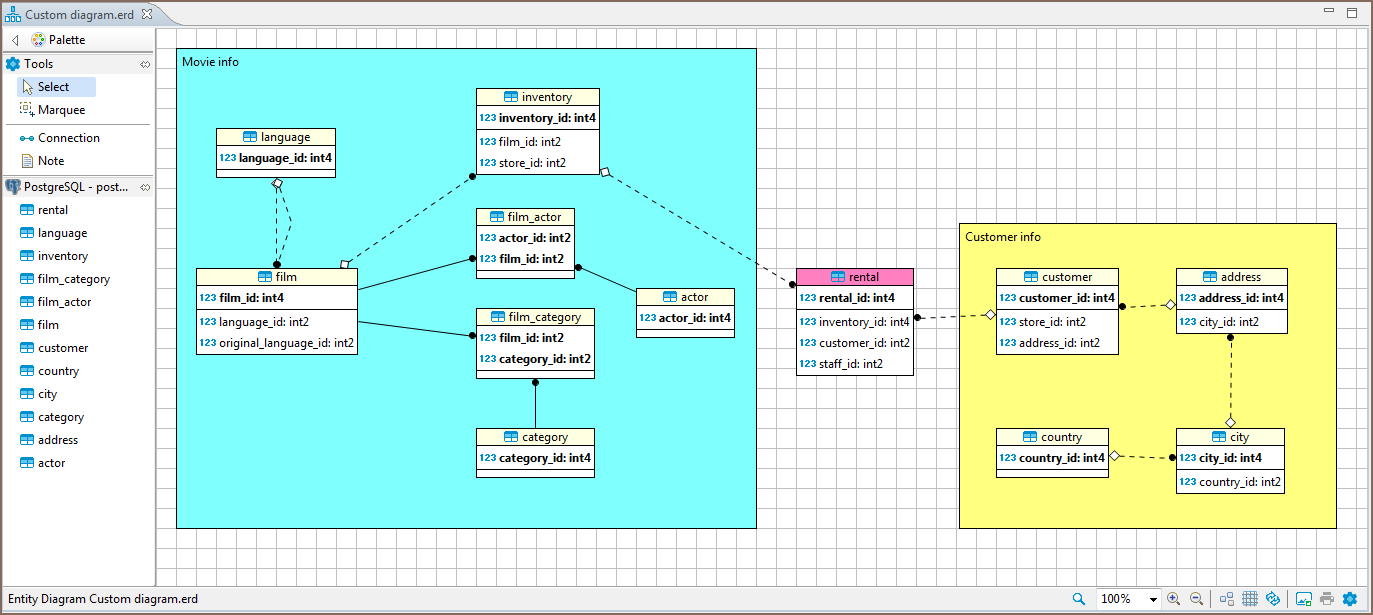Select the Marquee tool in the palette
The height and width of the screenshot is (615, 1373).
click(x=62, y=109)
